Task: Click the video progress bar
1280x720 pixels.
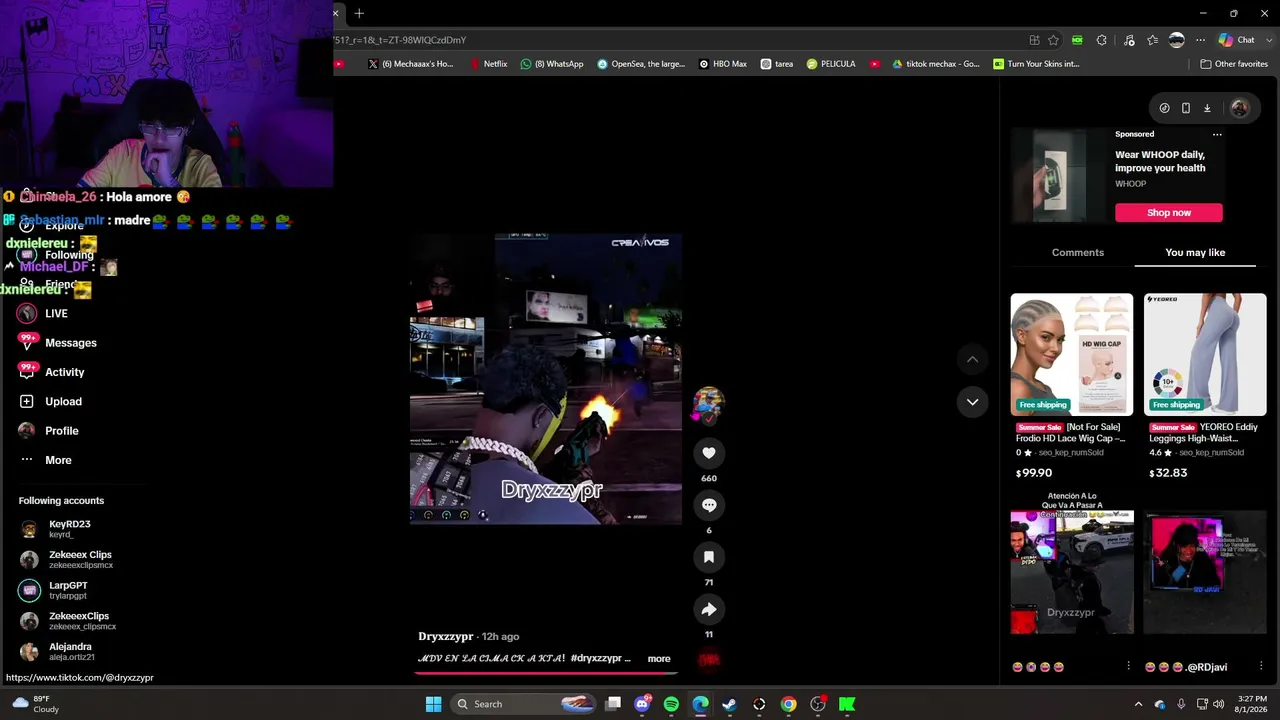Action: pos(546,673)
